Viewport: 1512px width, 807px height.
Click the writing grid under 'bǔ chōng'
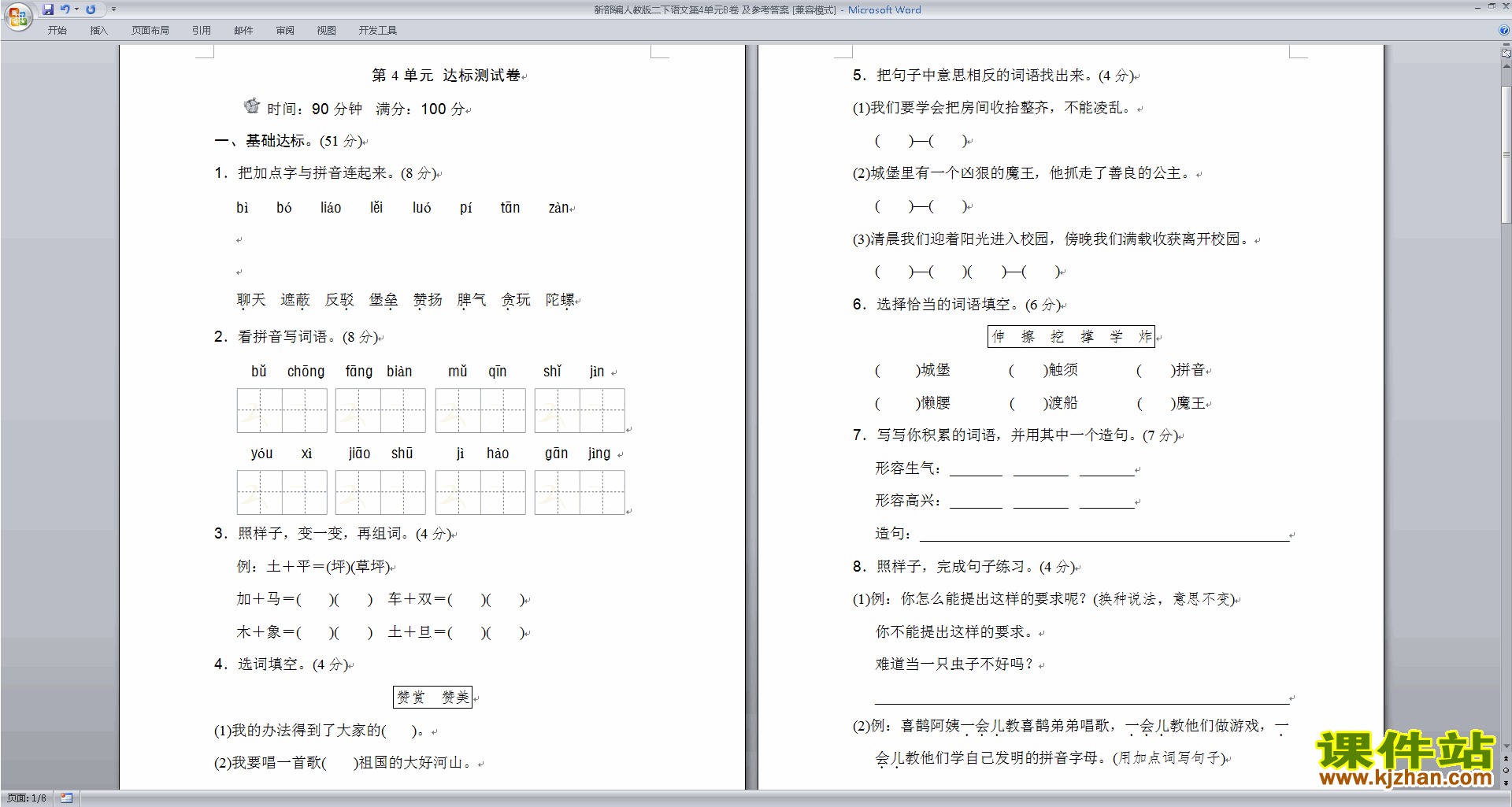(x=282, y=410)
